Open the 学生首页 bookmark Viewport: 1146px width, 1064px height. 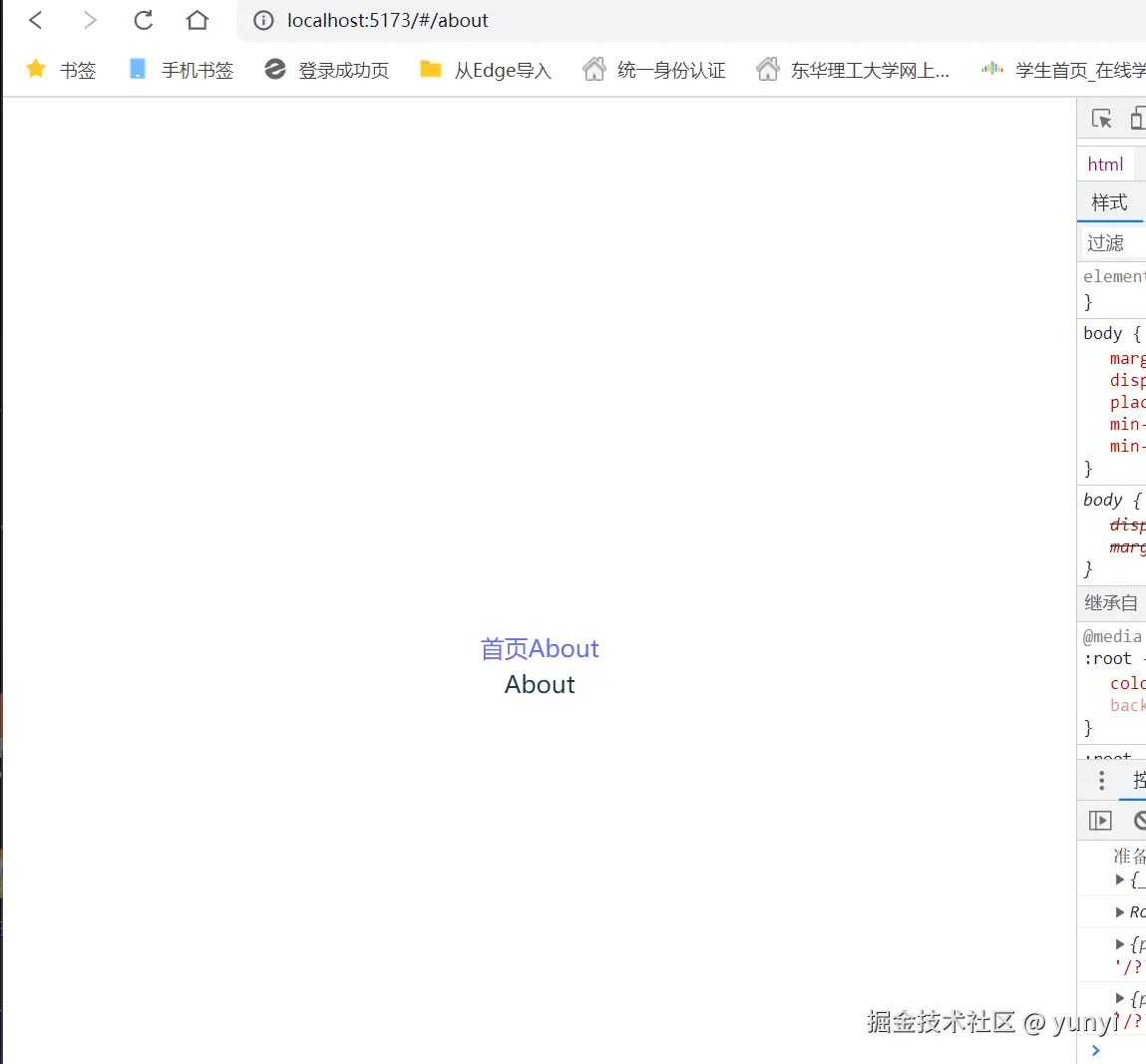[x=1063, y=70]
